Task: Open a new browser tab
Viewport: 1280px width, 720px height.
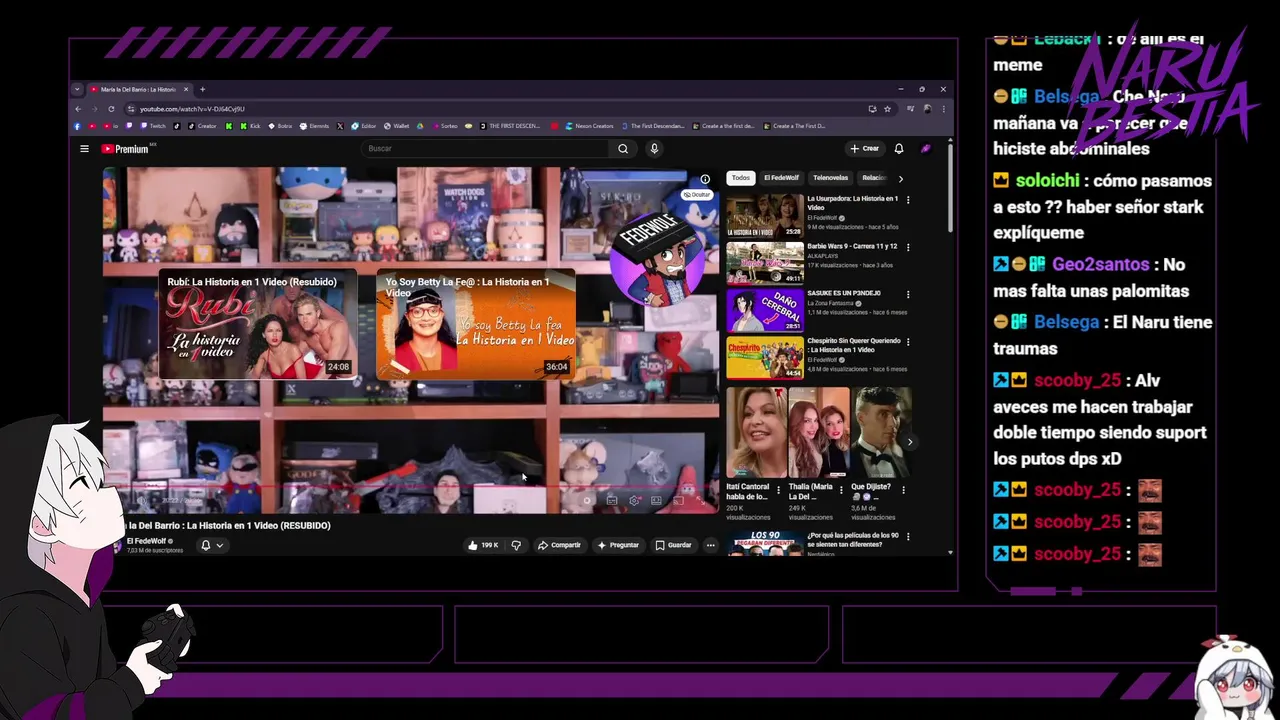Action: point(202,89)
